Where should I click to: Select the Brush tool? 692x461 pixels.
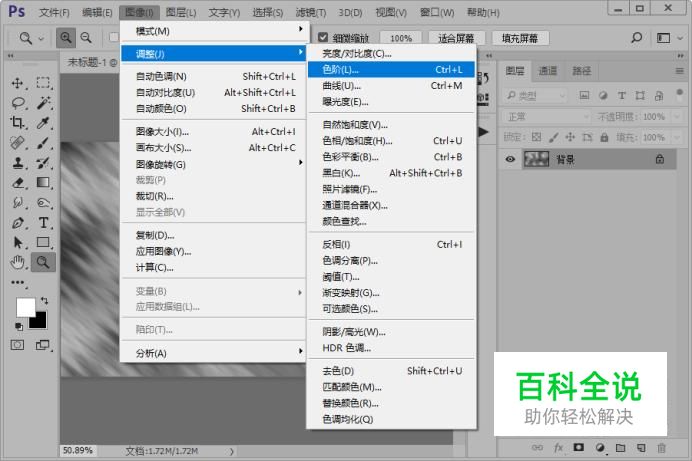click(x=43, y=143)
